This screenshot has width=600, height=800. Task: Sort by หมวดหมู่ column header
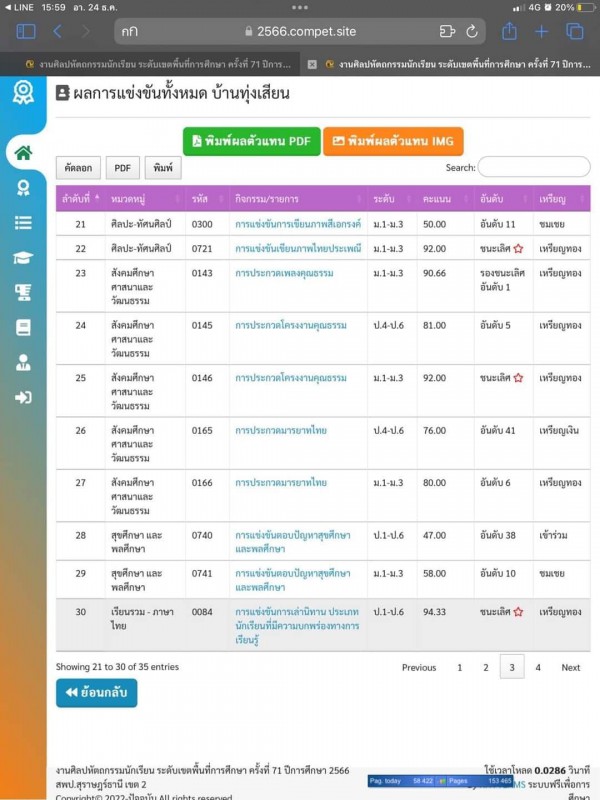(x=145, y=199)
